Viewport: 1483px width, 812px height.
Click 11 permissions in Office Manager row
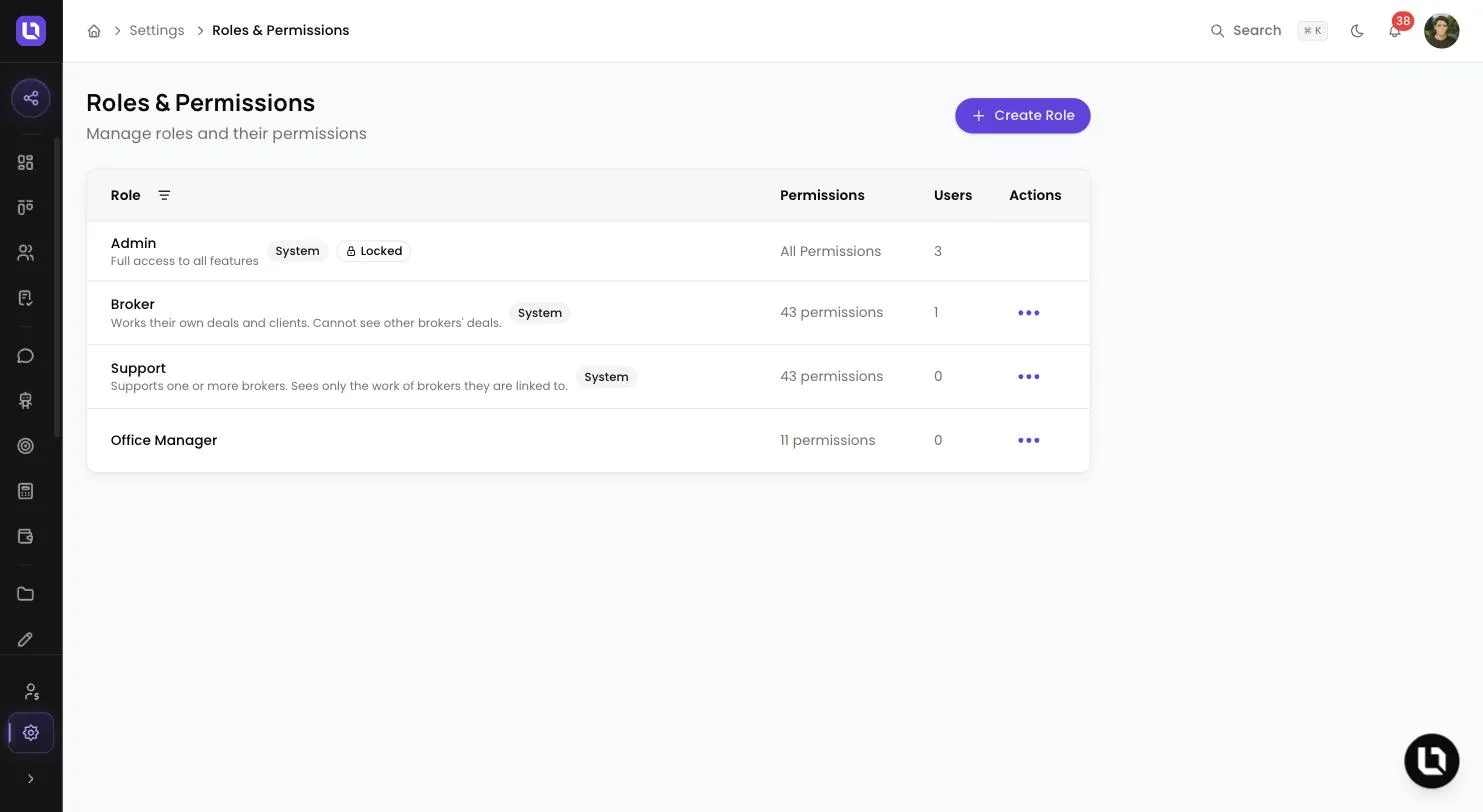[828, 440]
